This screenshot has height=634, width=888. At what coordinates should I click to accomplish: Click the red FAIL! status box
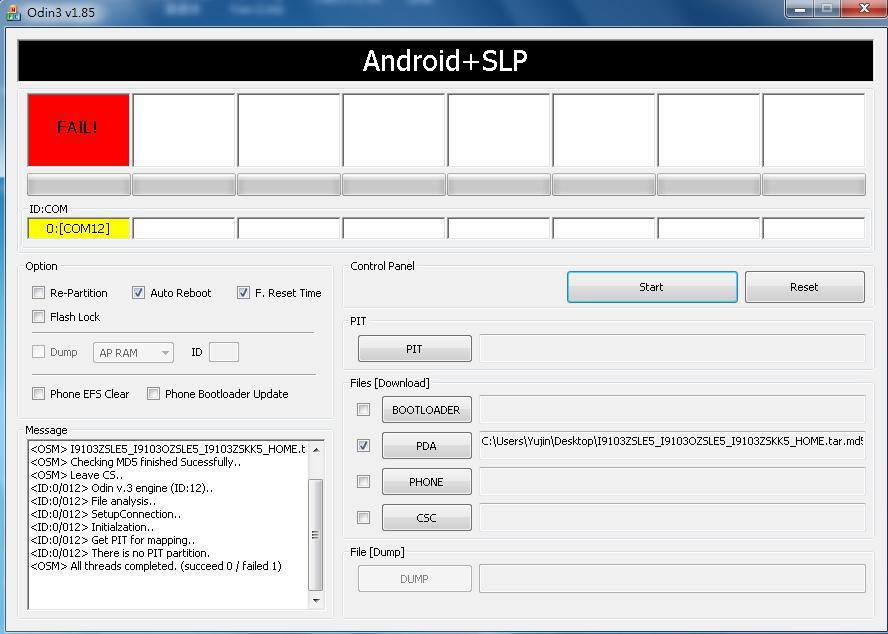coord(78,130)
